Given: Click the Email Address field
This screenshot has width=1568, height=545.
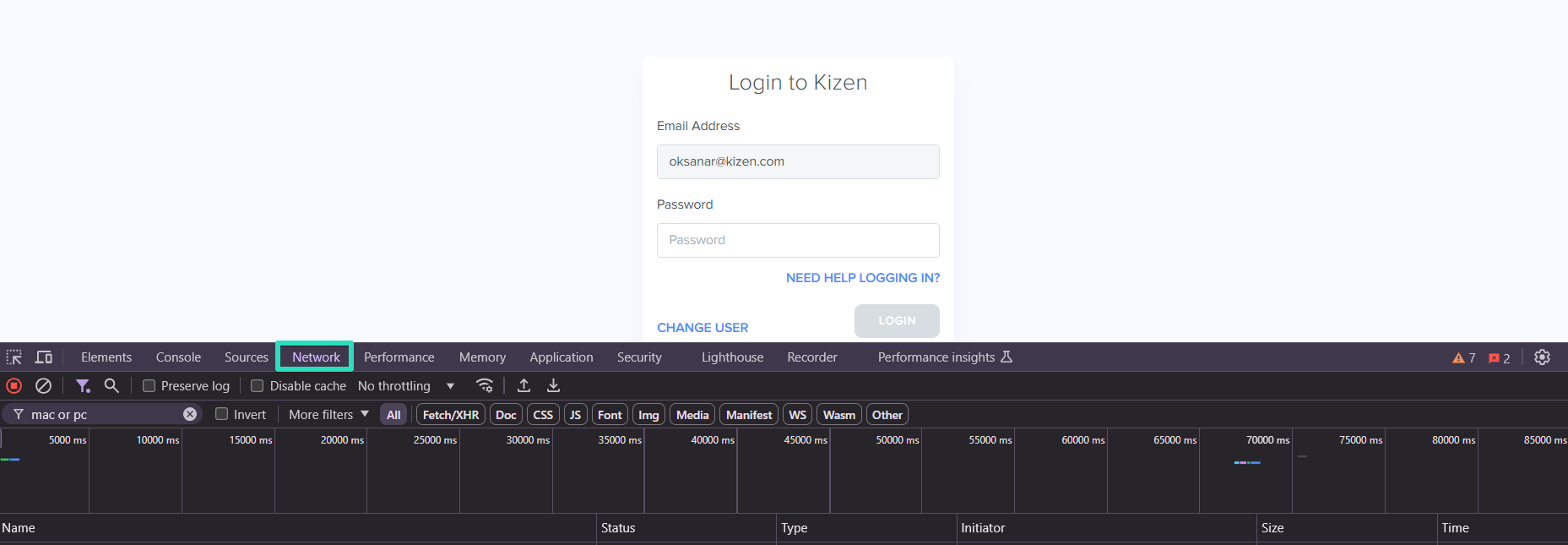Looking at the screenshot, I should (x=798, y=161).
